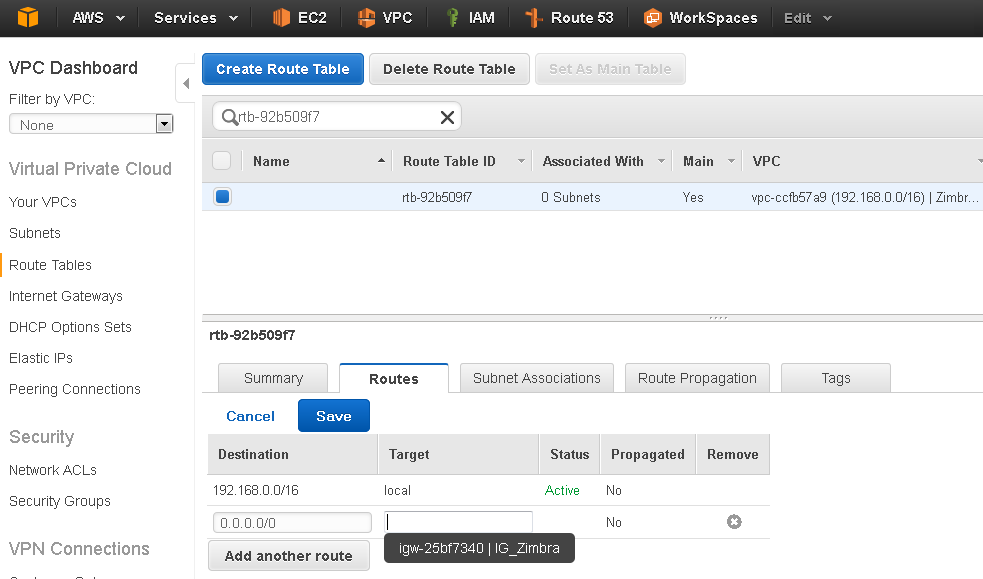Select the Routes tab
The width and height of the screenshot is (983, 579).
tap(394, 378)
